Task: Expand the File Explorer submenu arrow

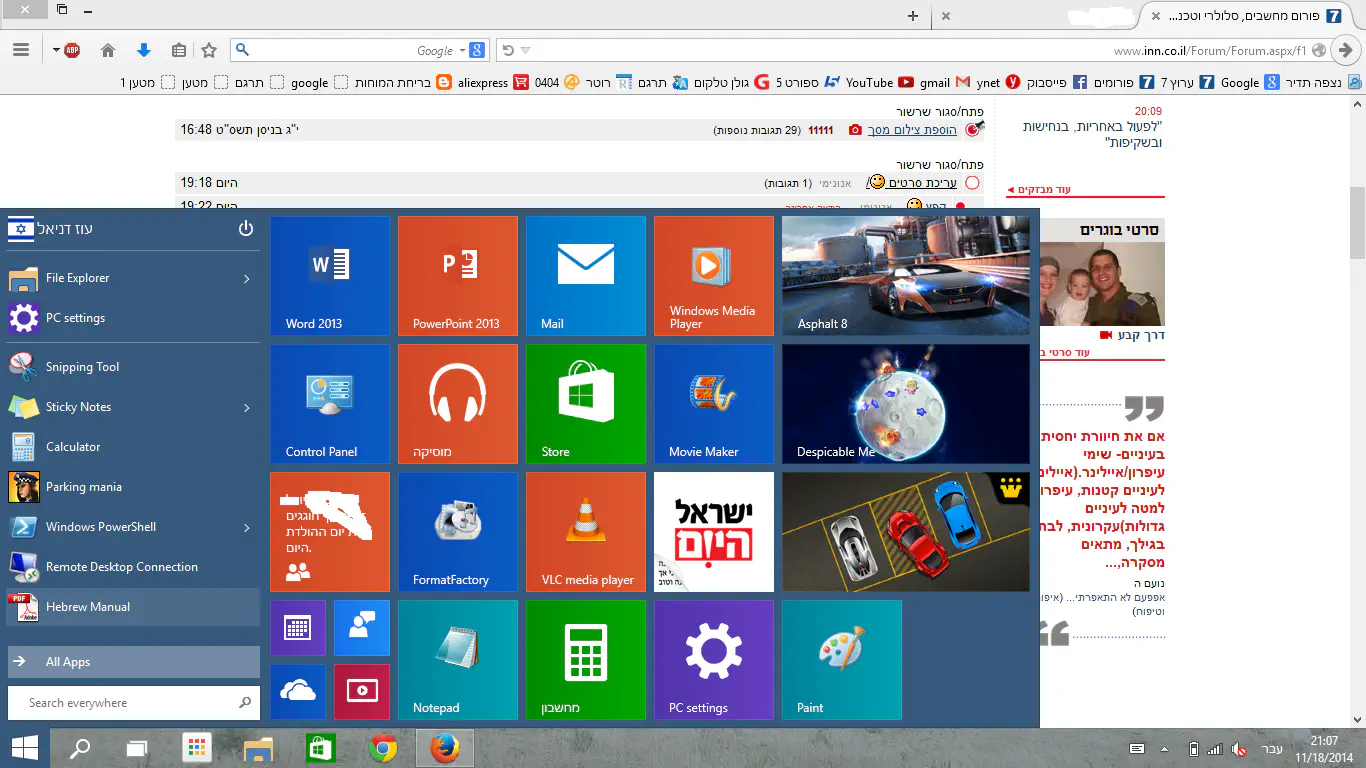Action: pos(246,279)
